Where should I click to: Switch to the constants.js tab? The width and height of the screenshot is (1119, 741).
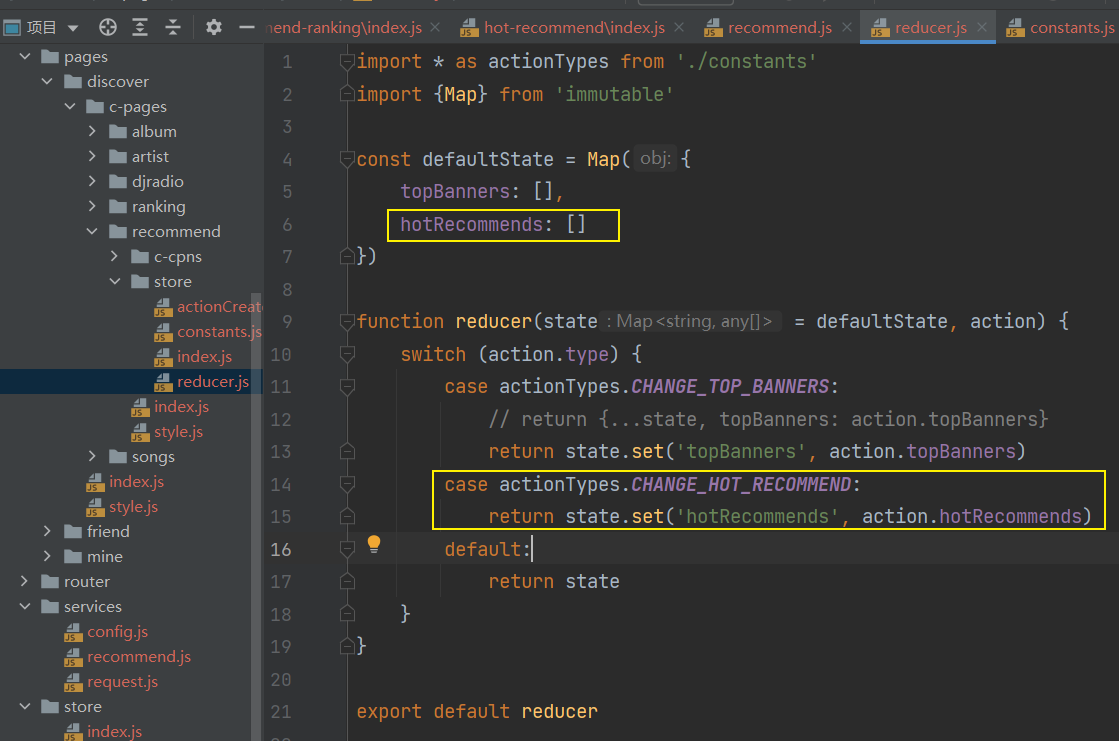click(x=1060, y=27)
